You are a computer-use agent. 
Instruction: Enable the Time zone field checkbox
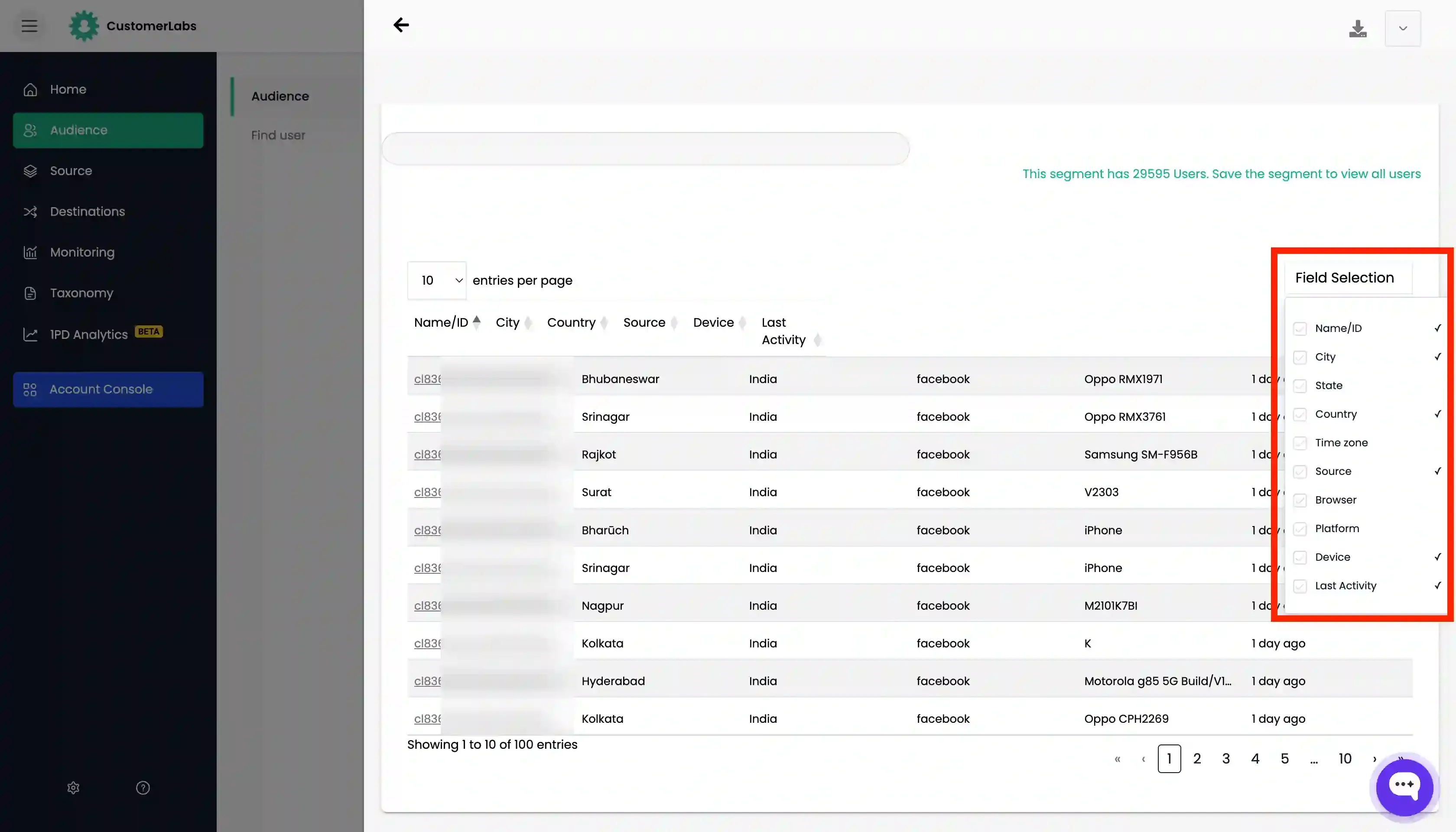1300,443
